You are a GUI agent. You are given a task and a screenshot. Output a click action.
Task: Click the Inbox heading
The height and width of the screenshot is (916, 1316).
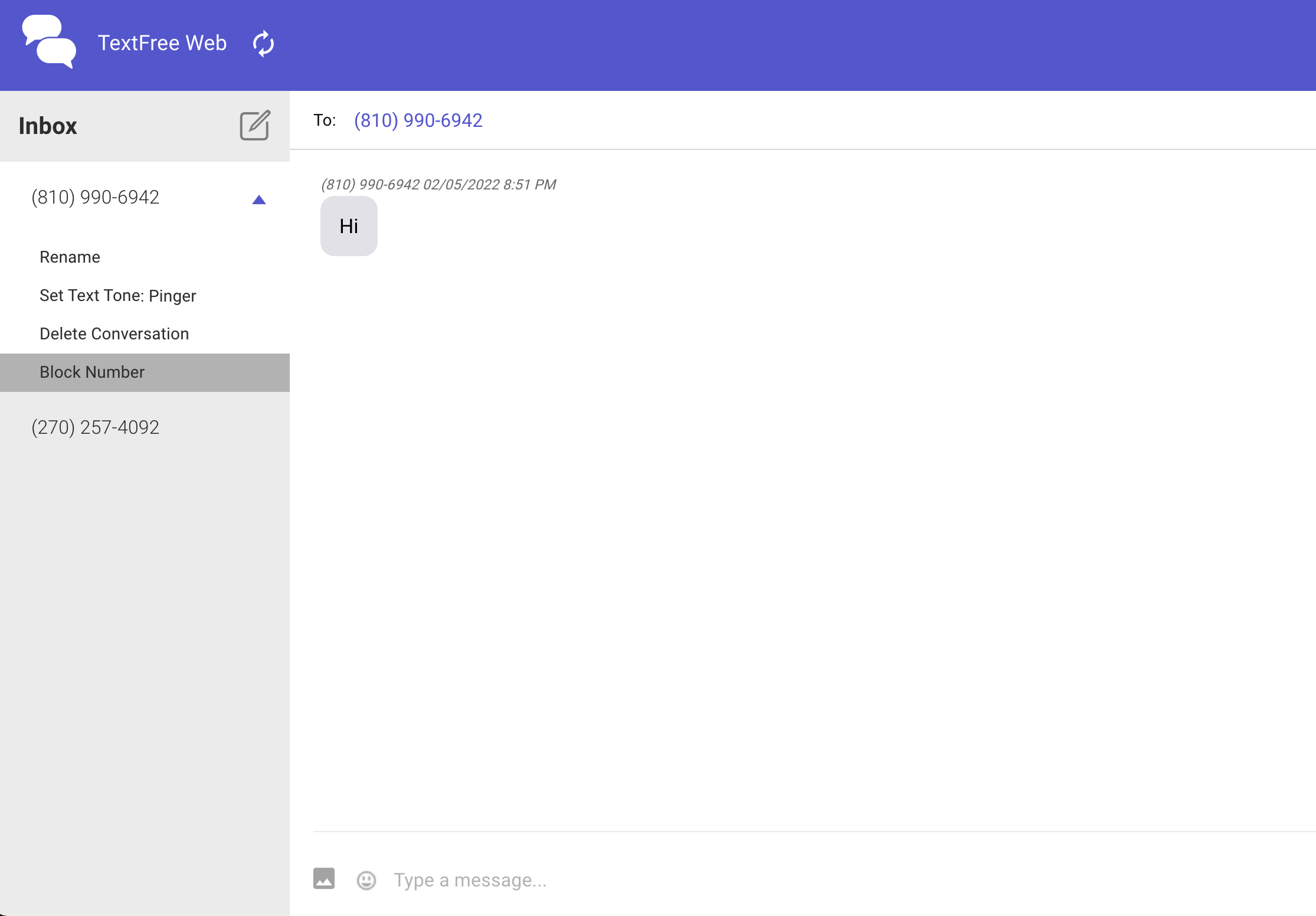(x=48, y=126)
